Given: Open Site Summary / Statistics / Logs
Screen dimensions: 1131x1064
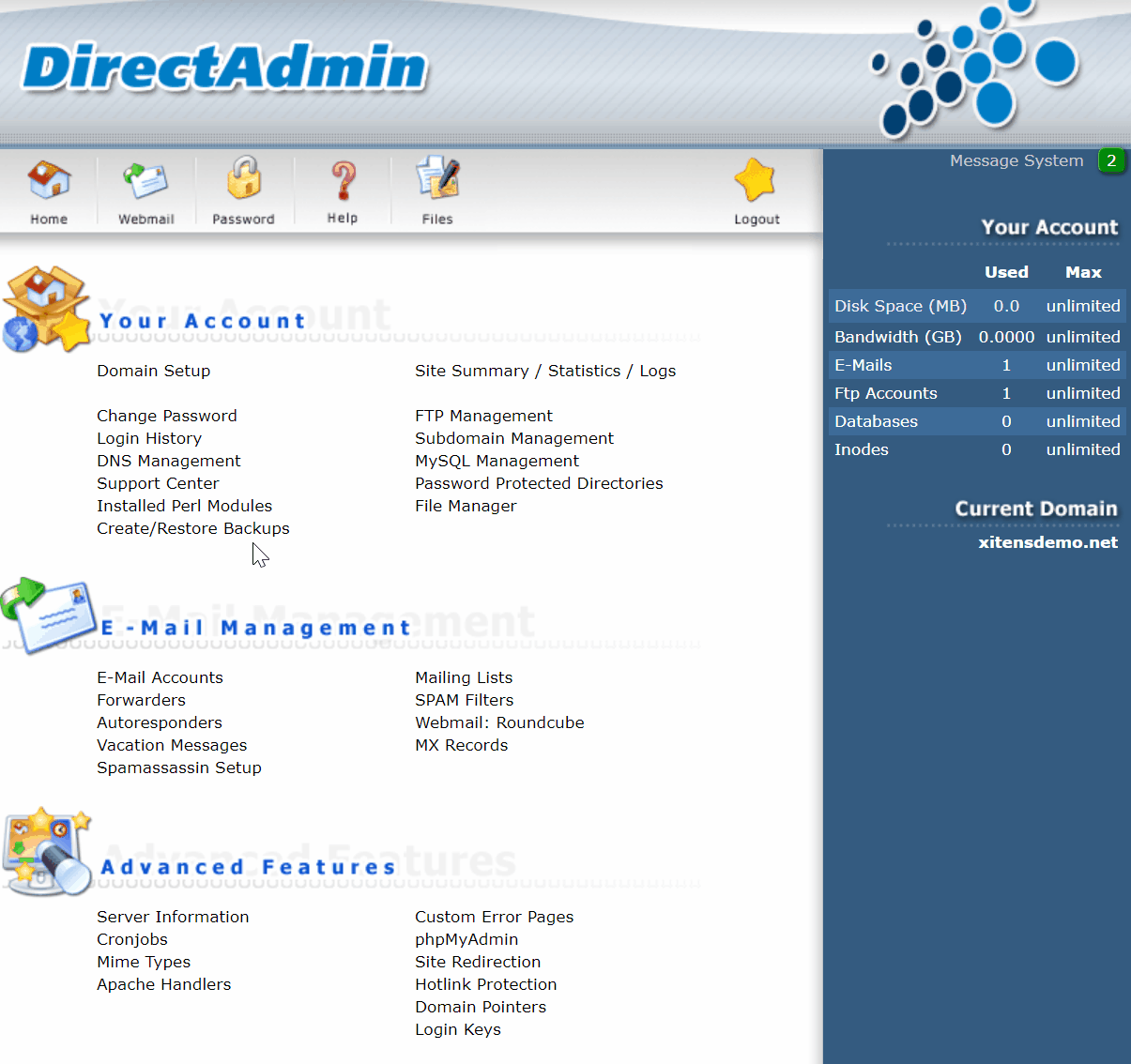Looking at the screenshot, I should click(x=545, y=371).
